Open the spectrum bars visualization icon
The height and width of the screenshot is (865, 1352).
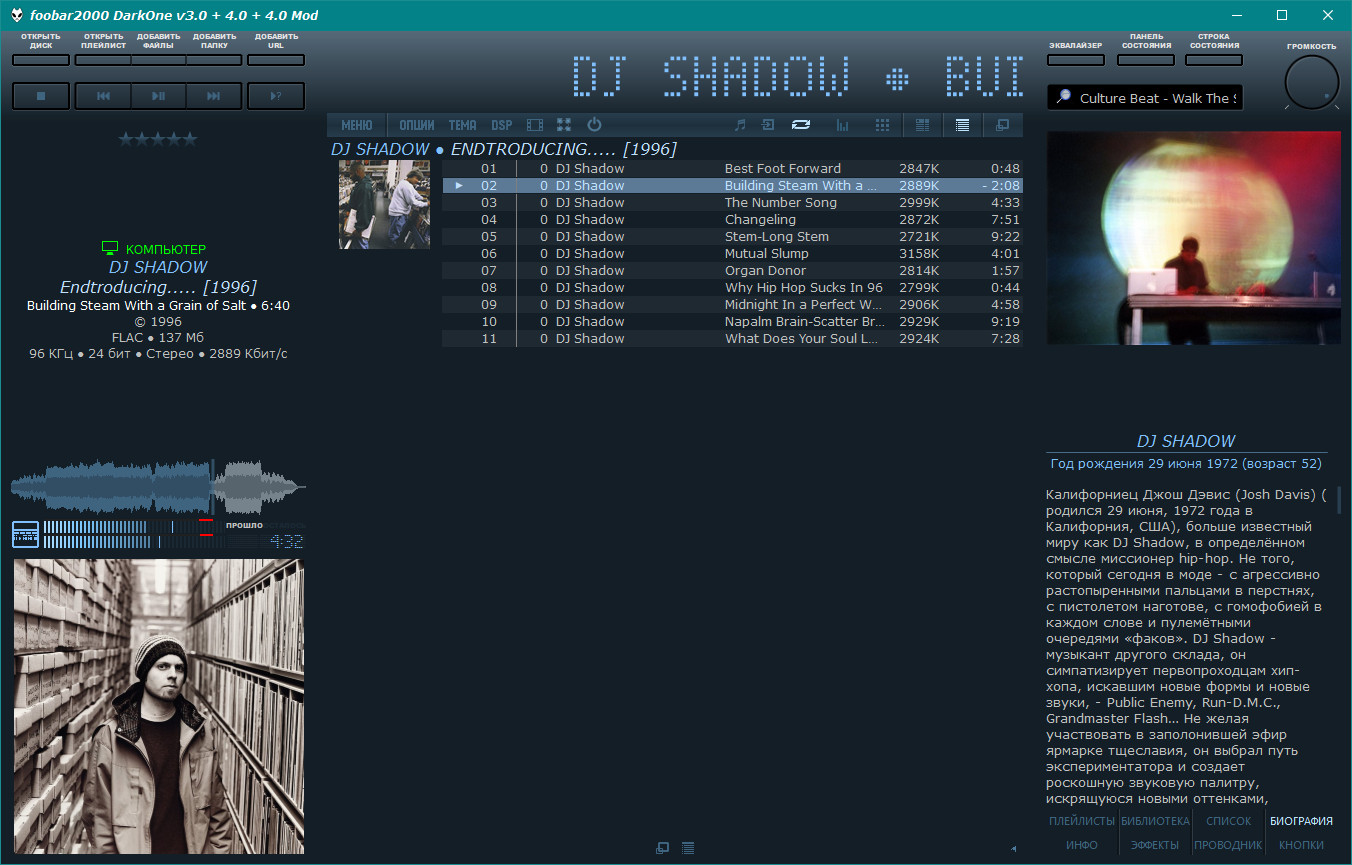coord(842,125)
